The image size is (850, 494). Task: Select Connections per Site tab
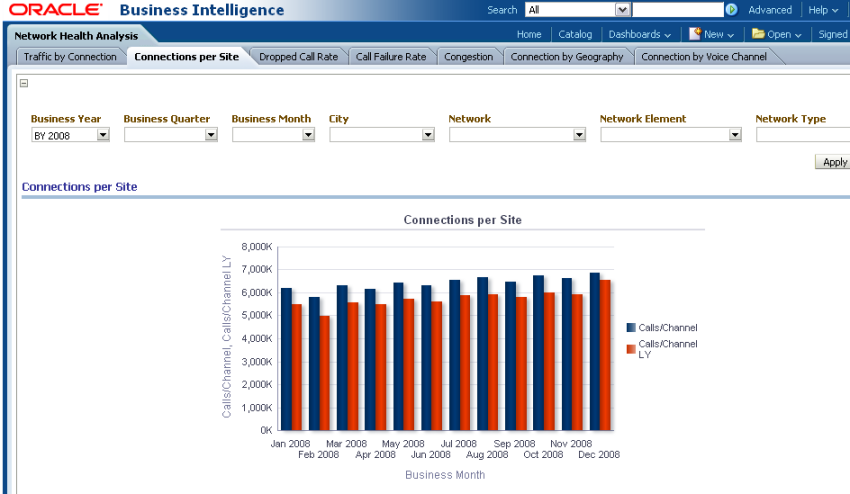click(x=186, y=56)
